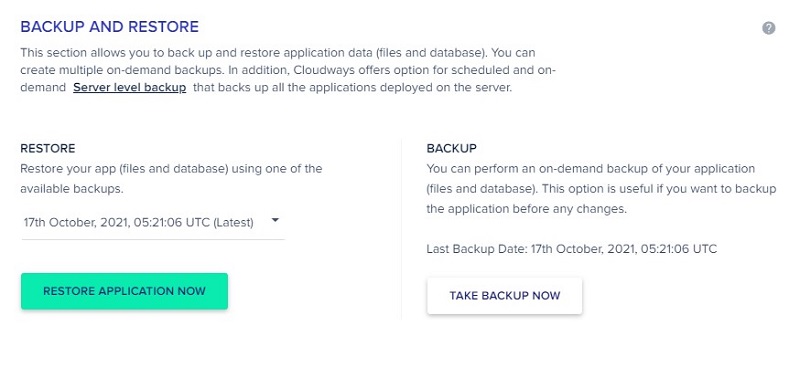Follow the Server level backup link
This screenshot has height=378, width=800.
click(x=130, y=87)
